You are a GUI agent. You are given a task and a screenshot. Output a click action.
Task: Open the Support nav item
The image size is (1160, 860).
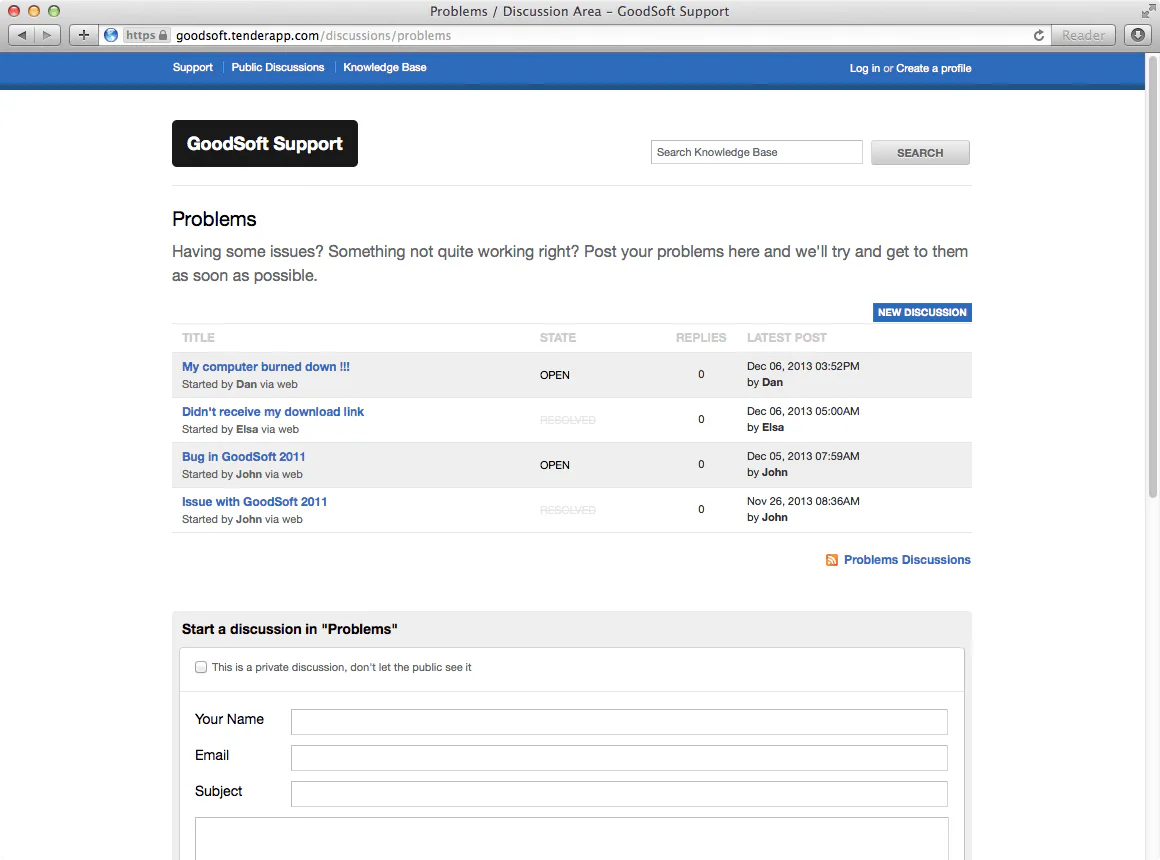(x=192, y=67)
